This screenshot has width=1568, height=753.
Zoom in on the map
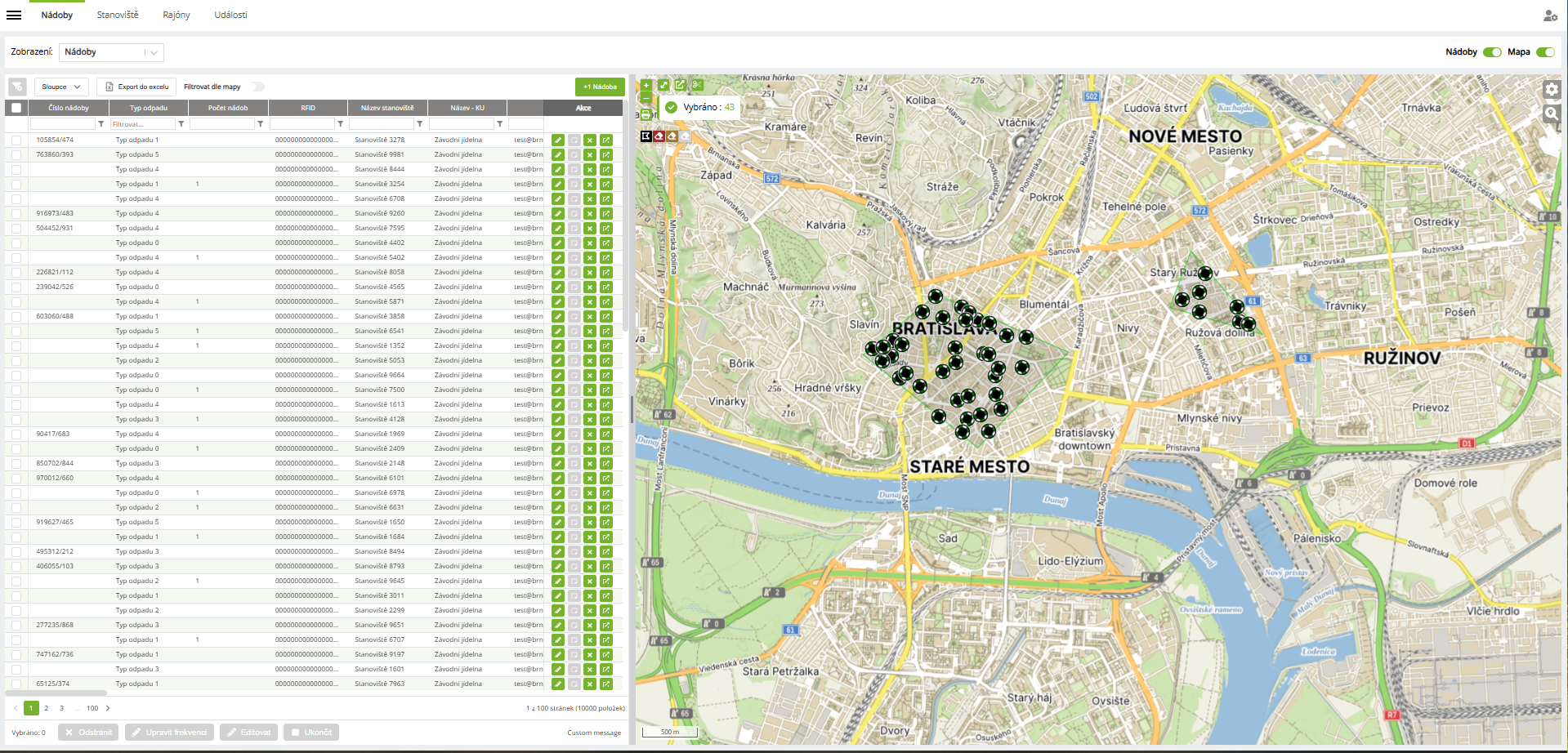(646, 85)
